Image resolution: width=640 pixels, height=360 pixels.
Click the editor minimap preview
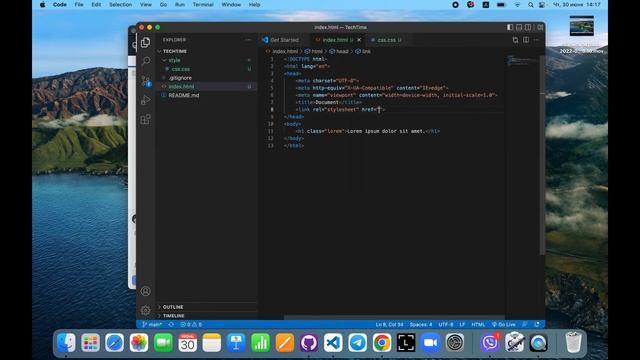coord(522,61)
